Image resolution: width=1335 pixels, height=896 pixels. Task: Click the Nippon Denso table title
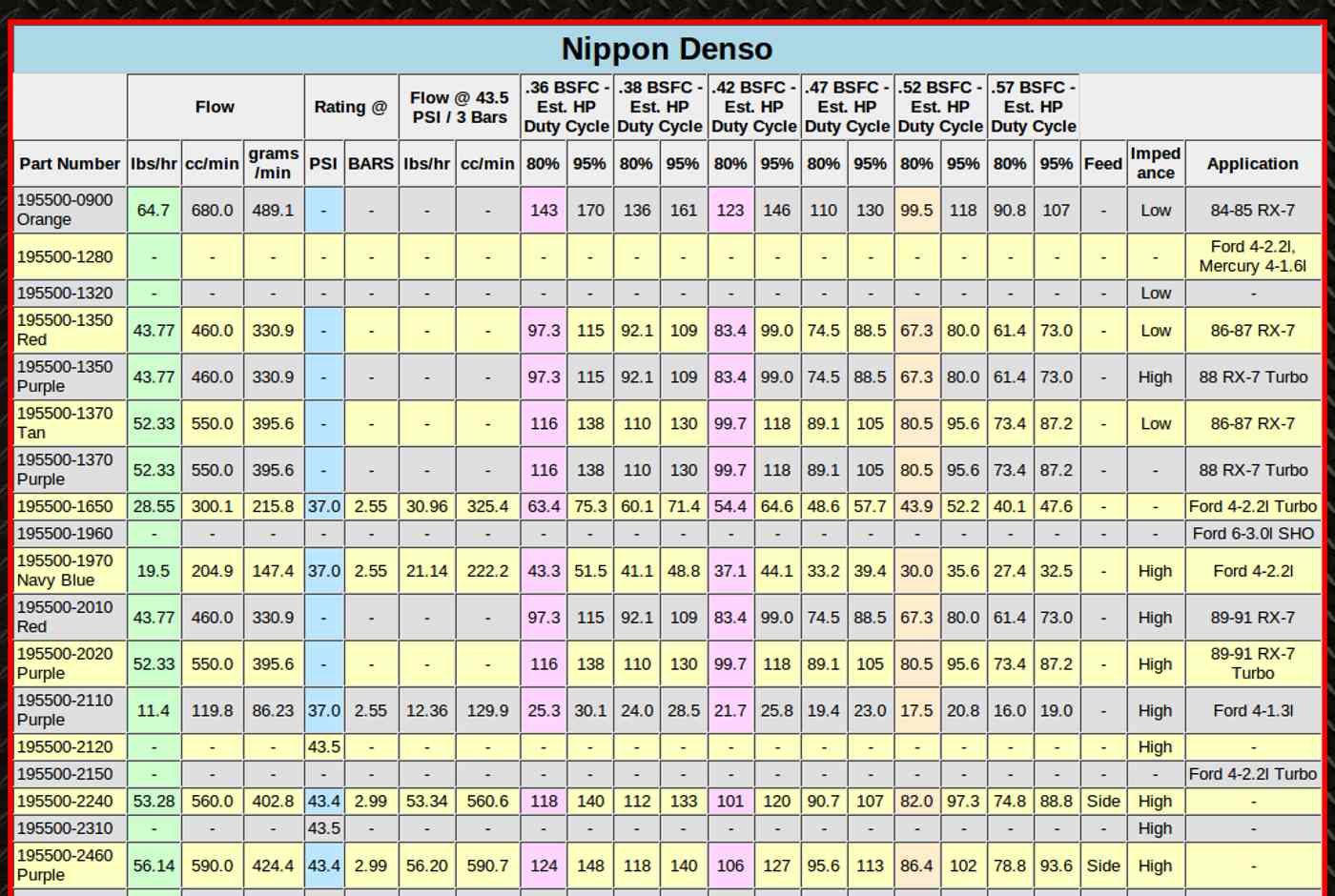pyautogui.click(x=667, y=49)
